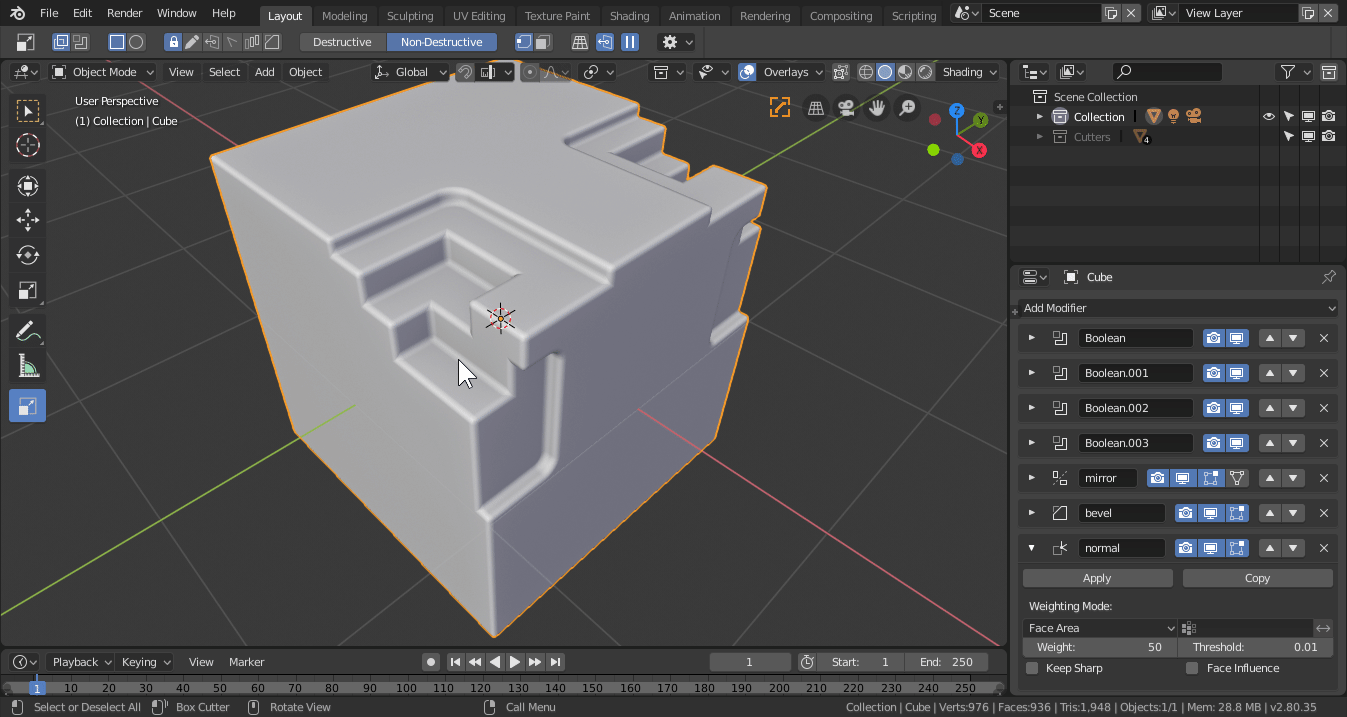Click the Weight value slider
Image resolution: width=1347 pixels, height=717 pixels.
click(1099, 647)
